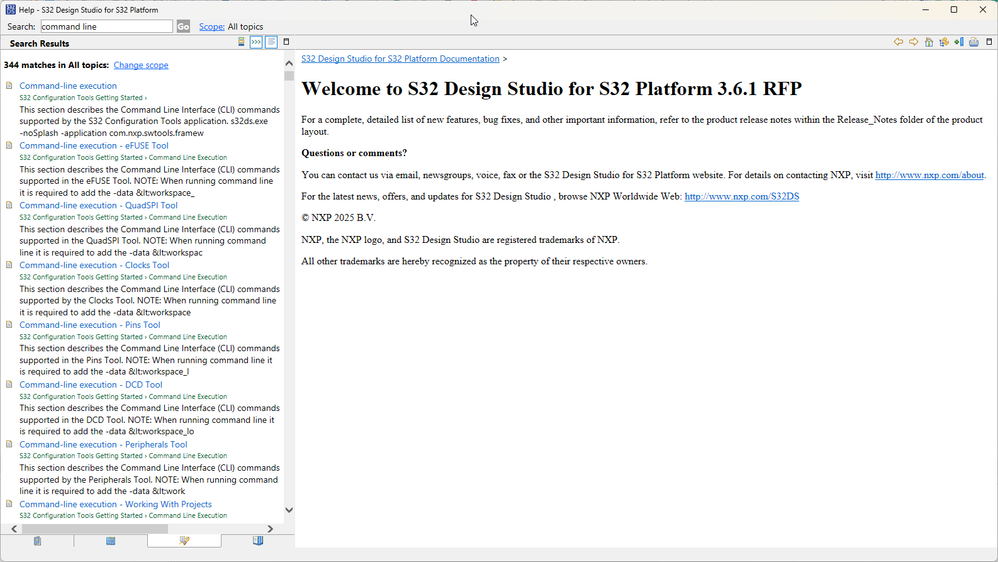The image size is (998, 562).
Task: Click horizontal scrollbar right arrow
Action: tap(270, 529)
